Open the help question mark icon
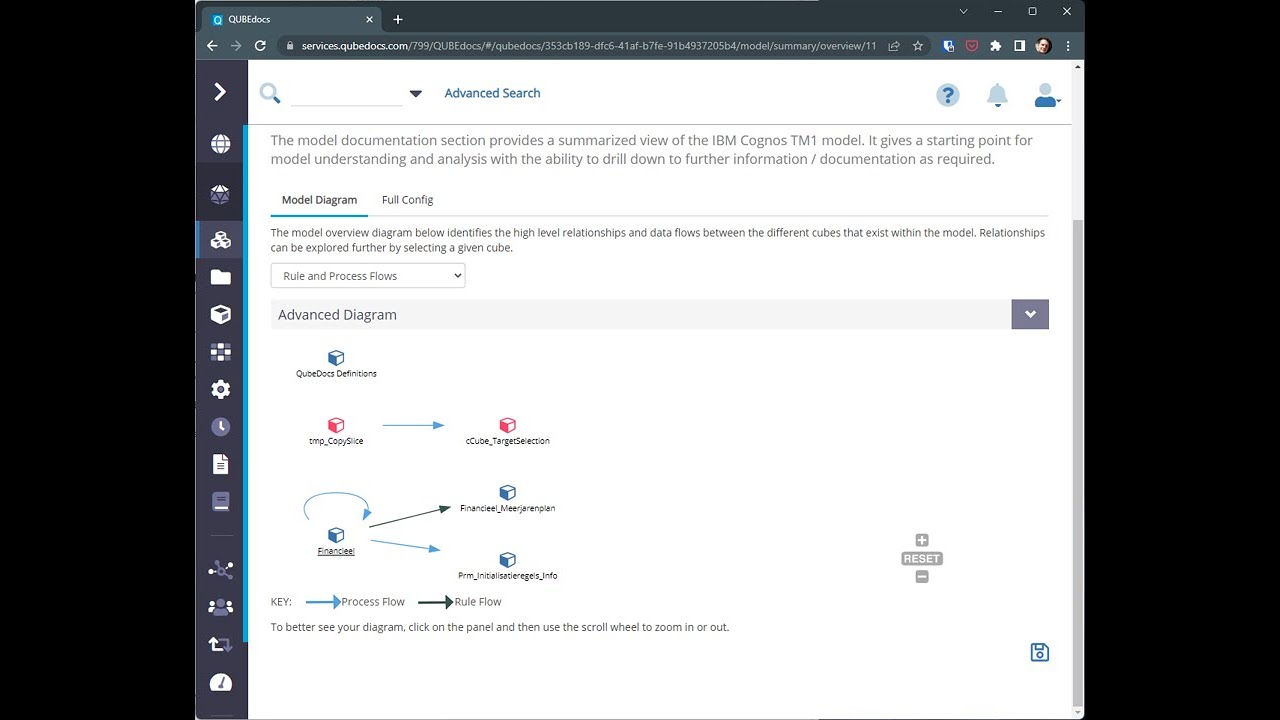Screen dimensions: 1280x720 (948, 95)
